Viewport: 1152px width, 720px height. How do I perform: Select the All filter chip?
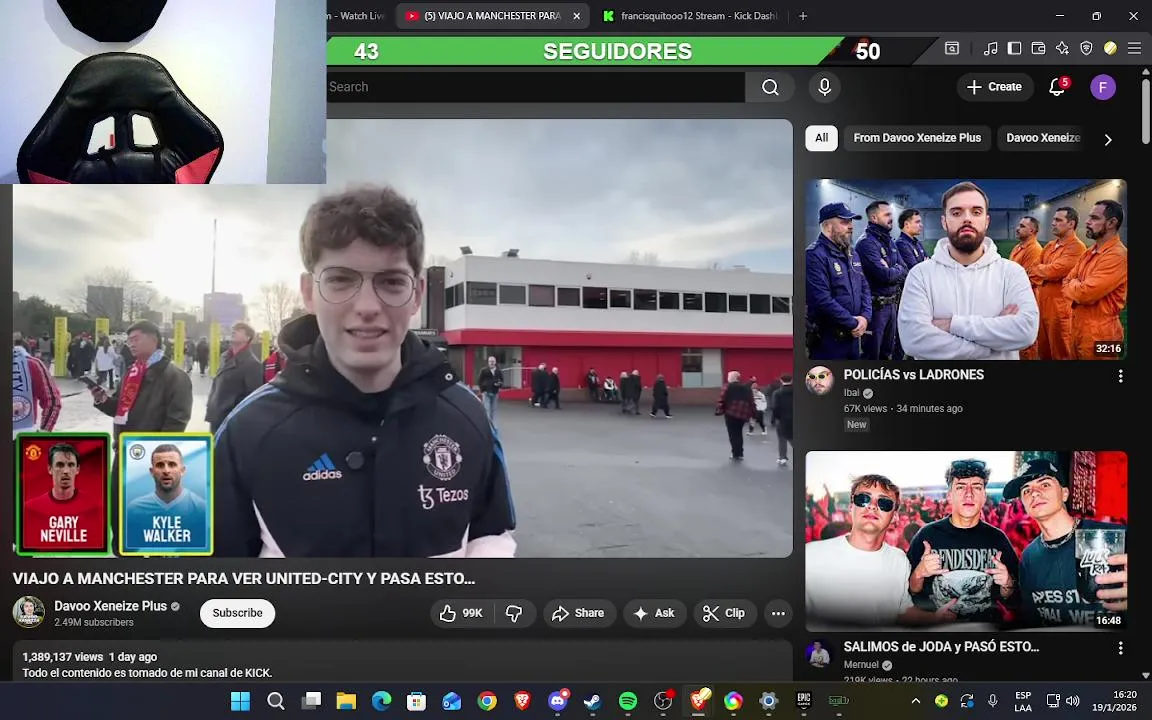(x=821, y=137)
